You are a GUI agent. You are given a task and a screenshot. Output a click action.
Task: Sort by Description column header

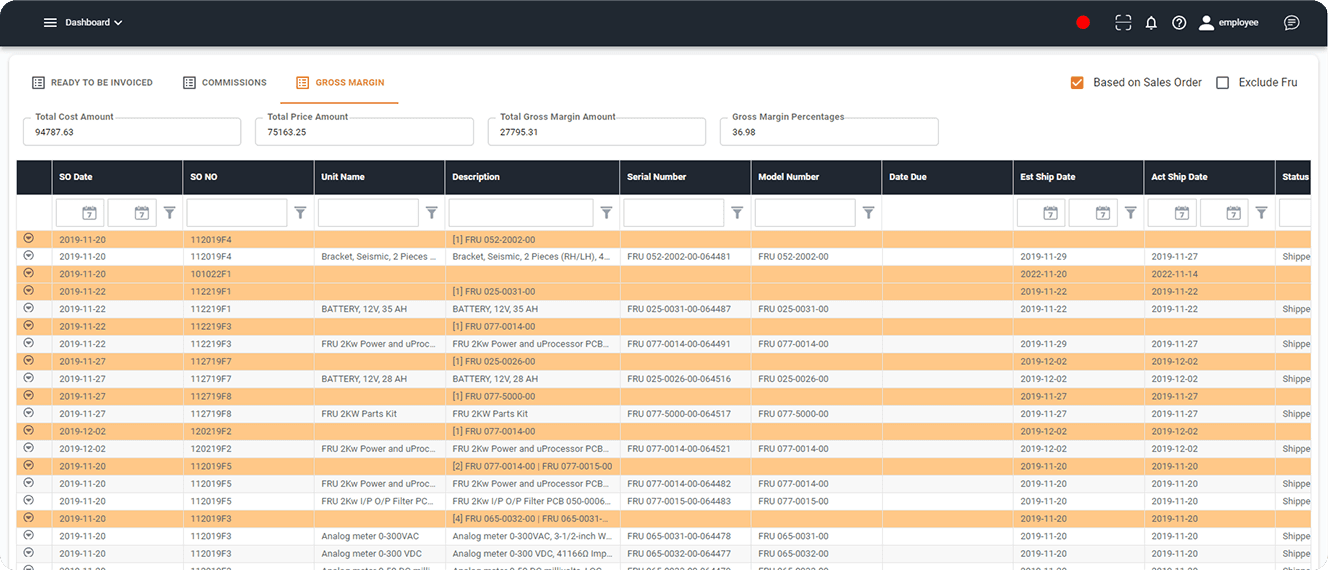tap(532, 177)
